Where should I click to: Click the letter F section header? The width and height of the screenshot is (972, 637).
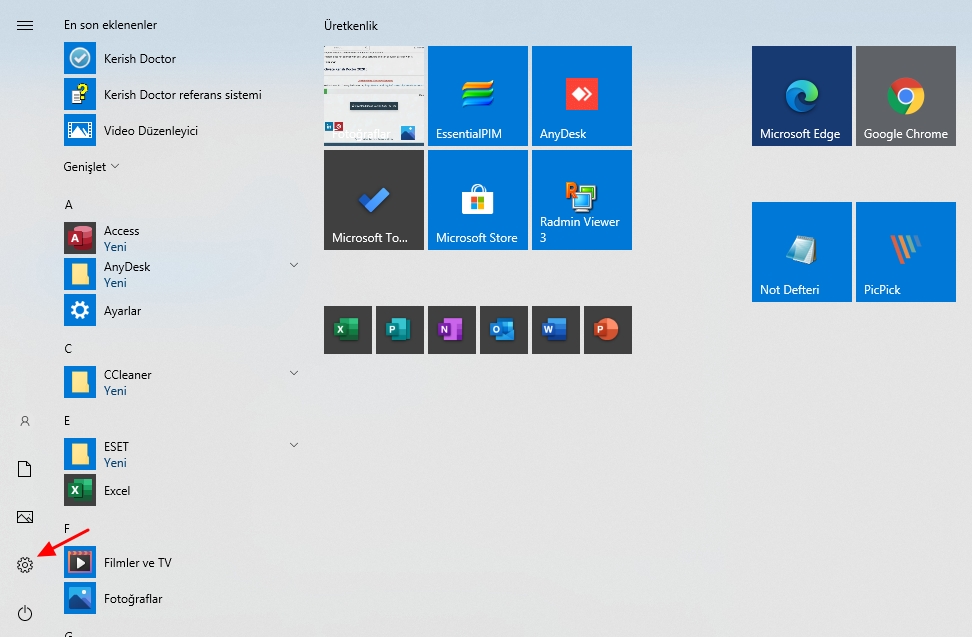click(x=67, y=529)
